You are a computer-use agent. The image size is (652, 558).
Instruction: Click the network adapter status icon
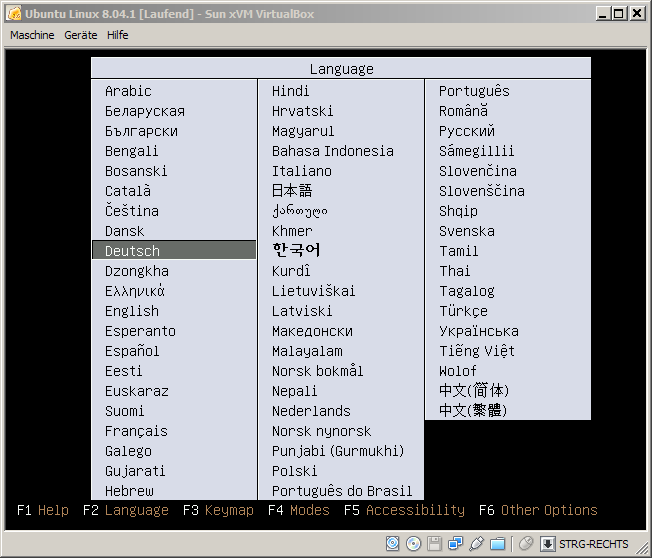point(455,543)
